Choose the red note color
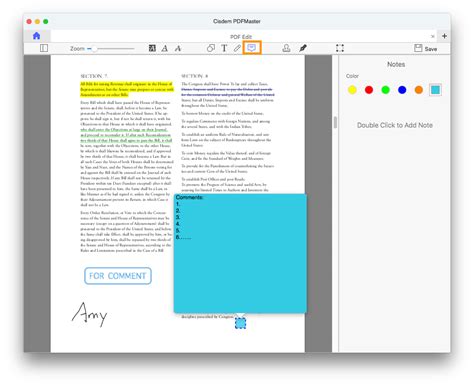 (x=369, y=90)
